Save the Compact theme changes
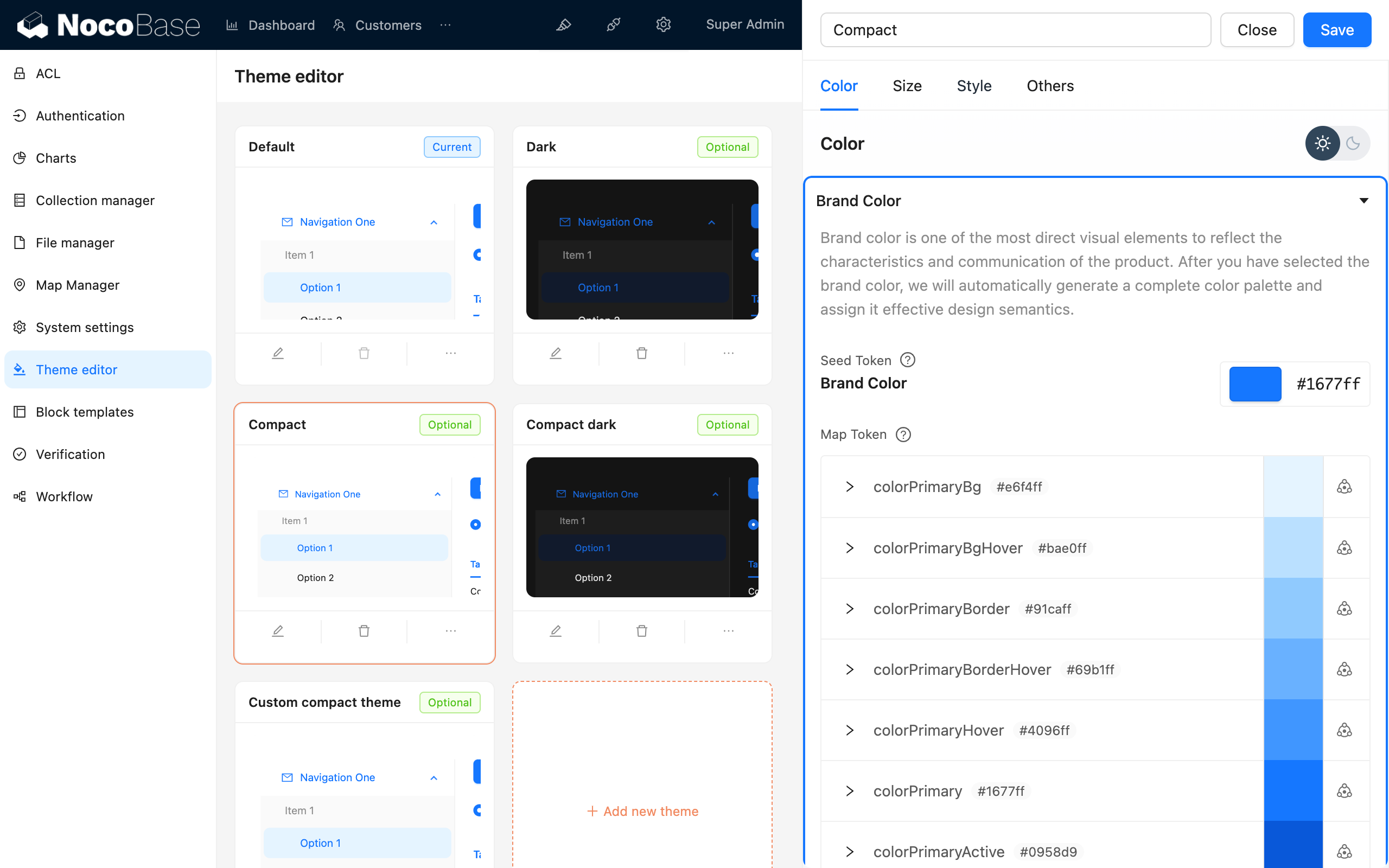Viewport: 1389px width, 868px height. tap(1336, 29)
